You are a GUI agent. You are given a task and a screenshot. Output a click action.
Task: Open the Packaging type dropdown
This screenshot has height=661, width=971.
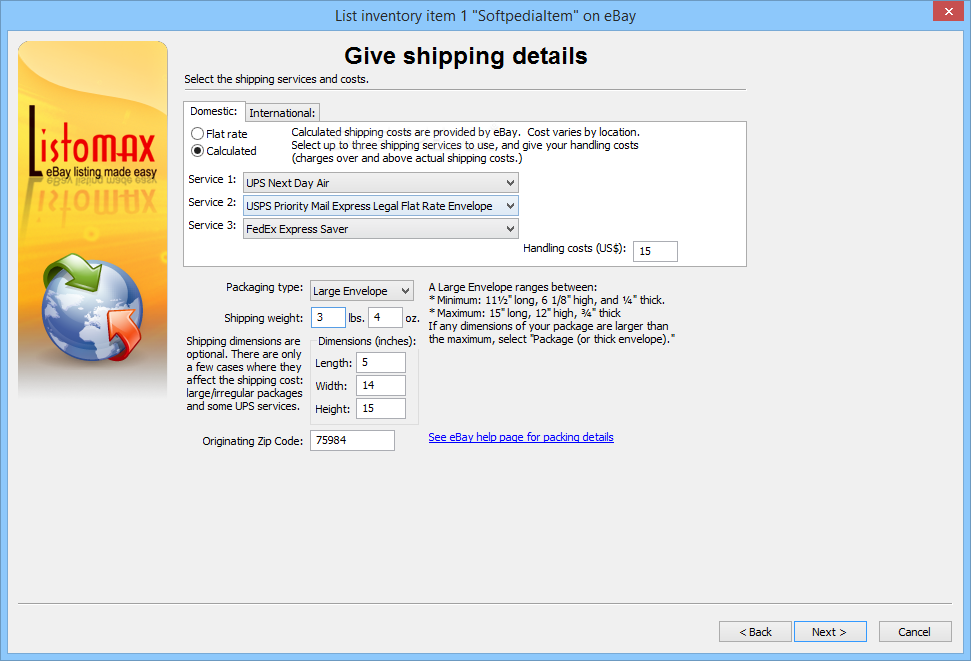tap(362, 291)
